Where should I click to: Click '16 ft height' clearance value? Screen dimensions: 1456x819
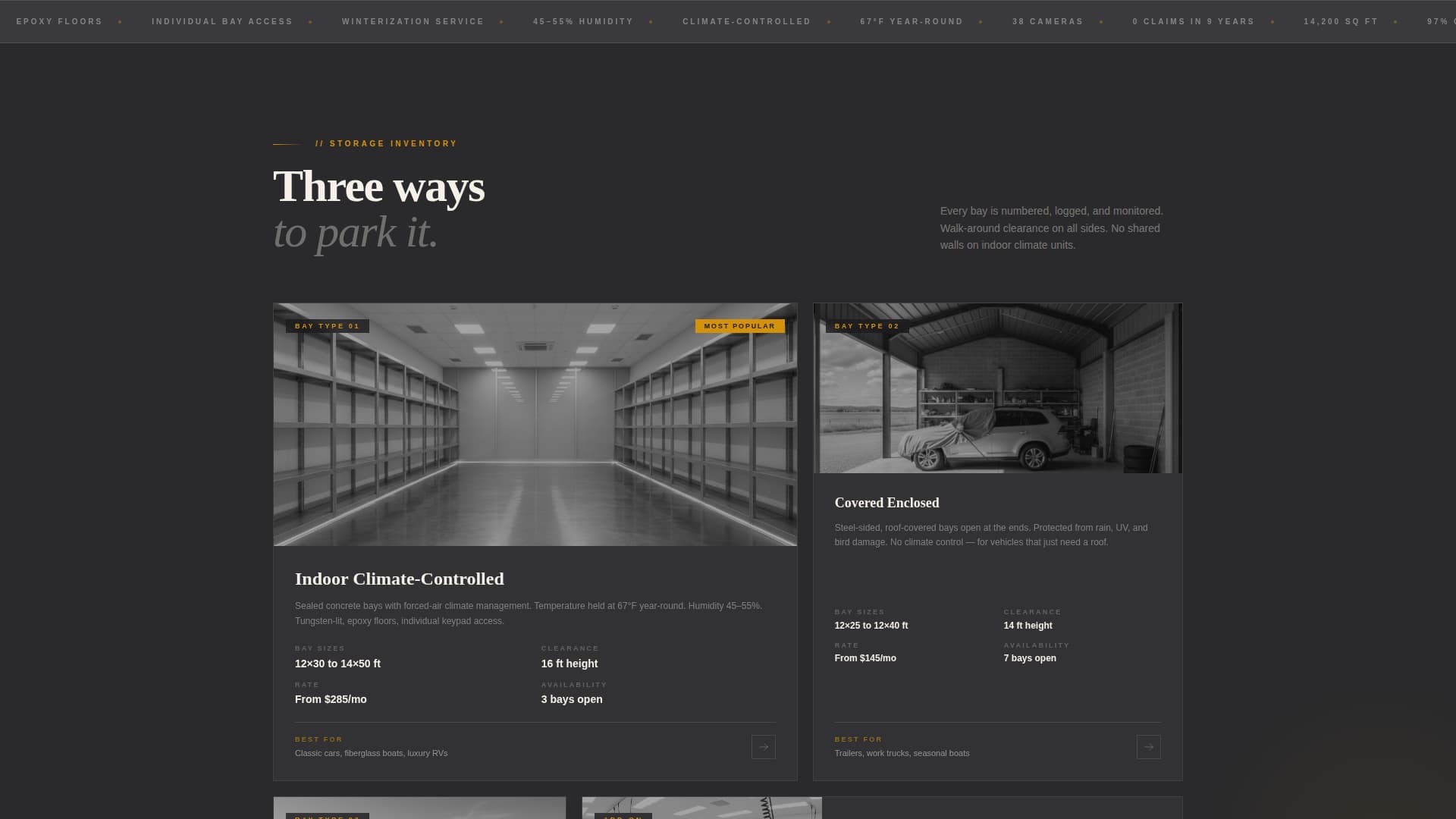point(570,664)
